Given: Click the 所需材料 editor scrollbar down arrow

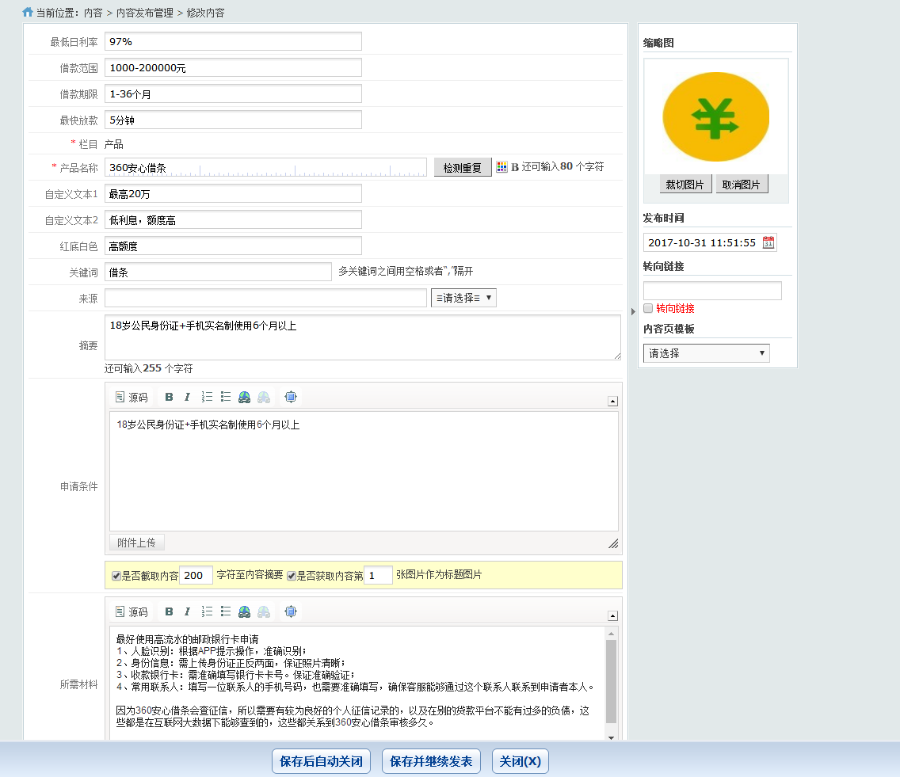Looking at the screenshot, I should tap(611, 737).
